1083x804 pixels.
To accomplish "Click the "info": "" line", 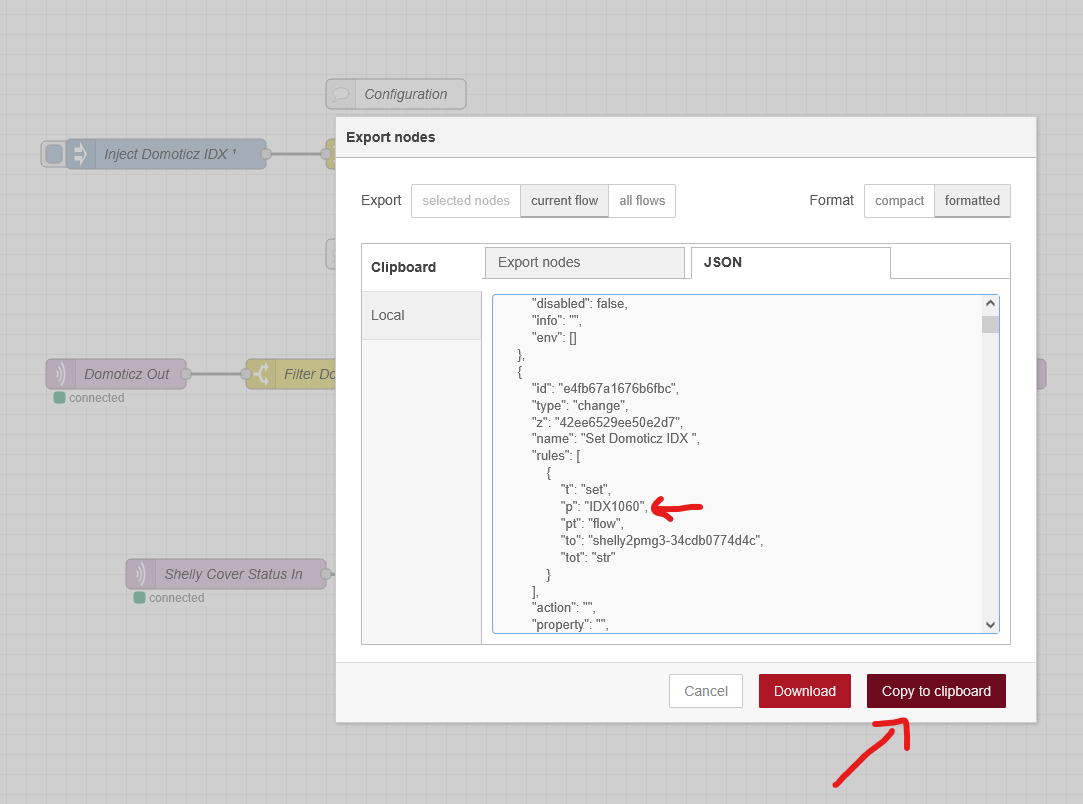I will (557, 320).
